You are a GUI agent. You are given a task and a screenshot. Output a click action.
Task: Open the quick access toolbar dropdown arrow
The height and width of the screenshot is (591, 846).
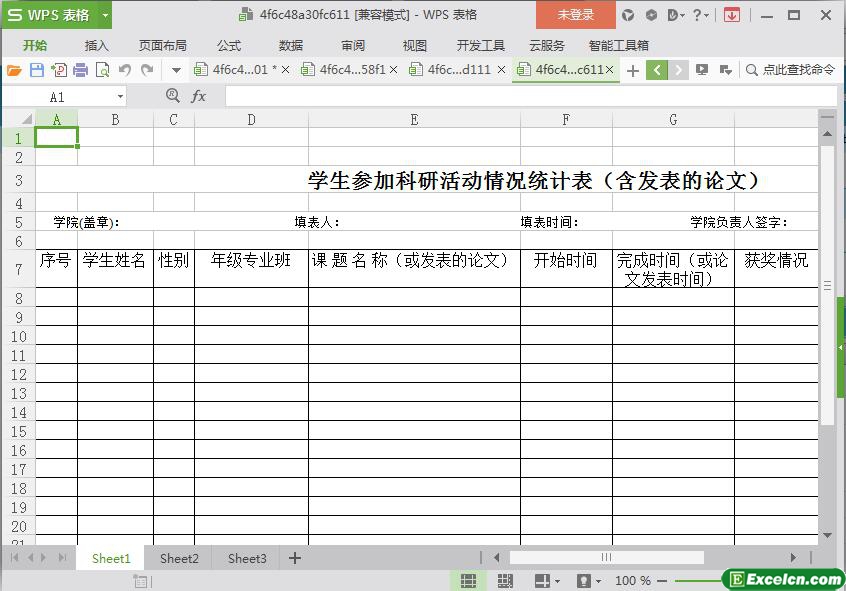(176, 70)
